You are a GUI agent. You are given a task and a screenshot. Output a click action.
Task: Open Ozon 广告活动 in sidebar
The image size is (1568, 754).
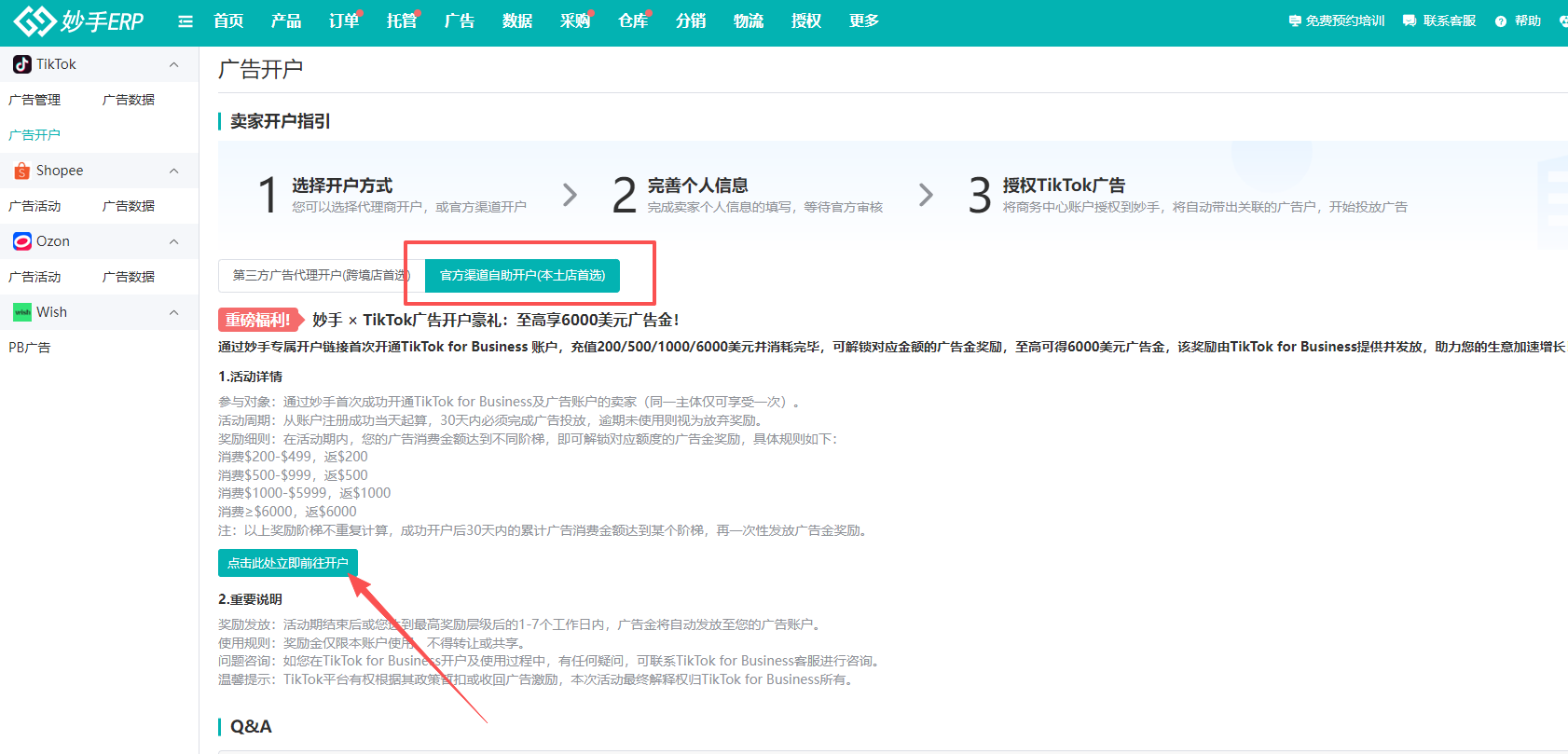pos(34,277)
